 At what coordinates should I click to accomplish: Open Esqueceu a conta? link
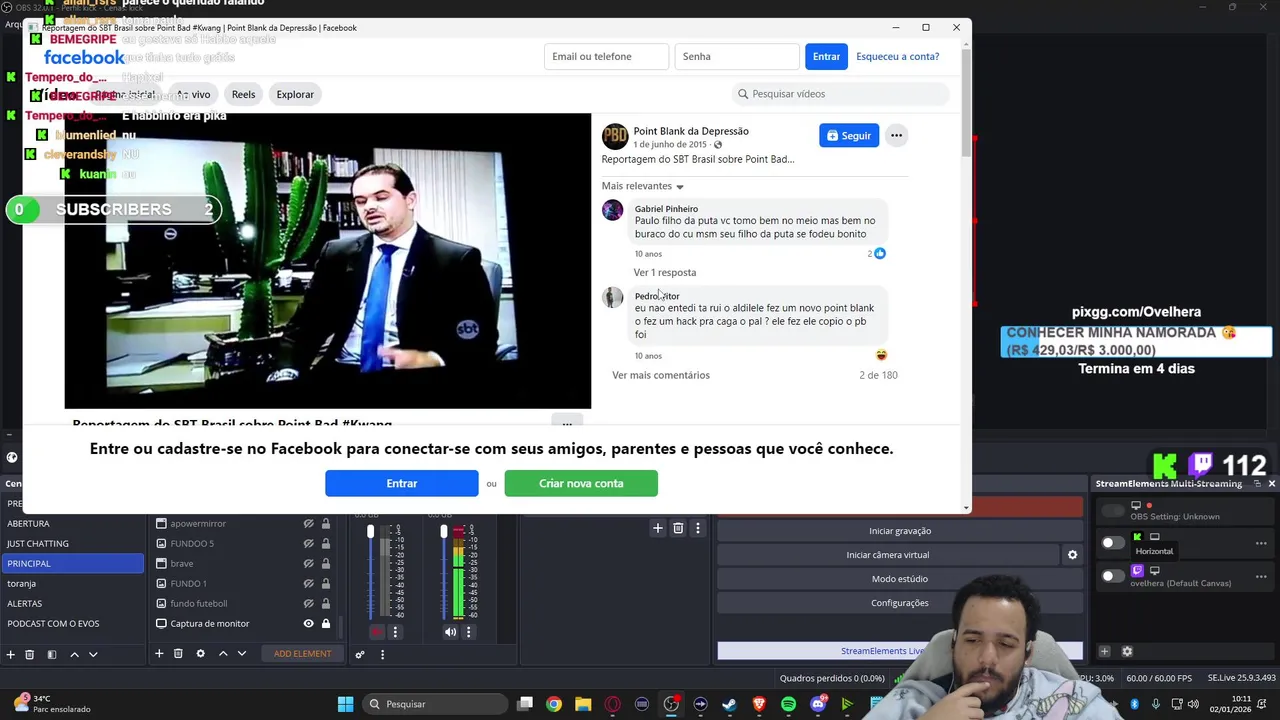click(x=897, y=56)
